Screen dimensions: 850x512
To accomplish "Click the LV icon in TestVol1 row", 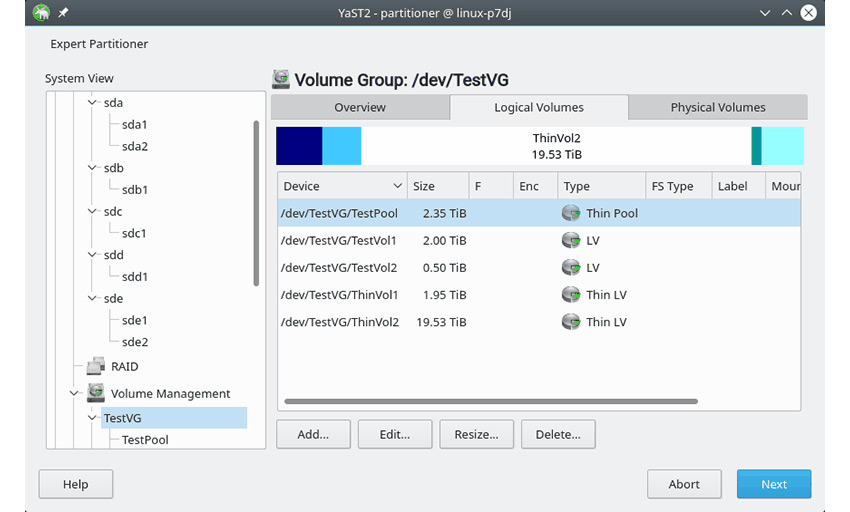I will pos(571,241).
